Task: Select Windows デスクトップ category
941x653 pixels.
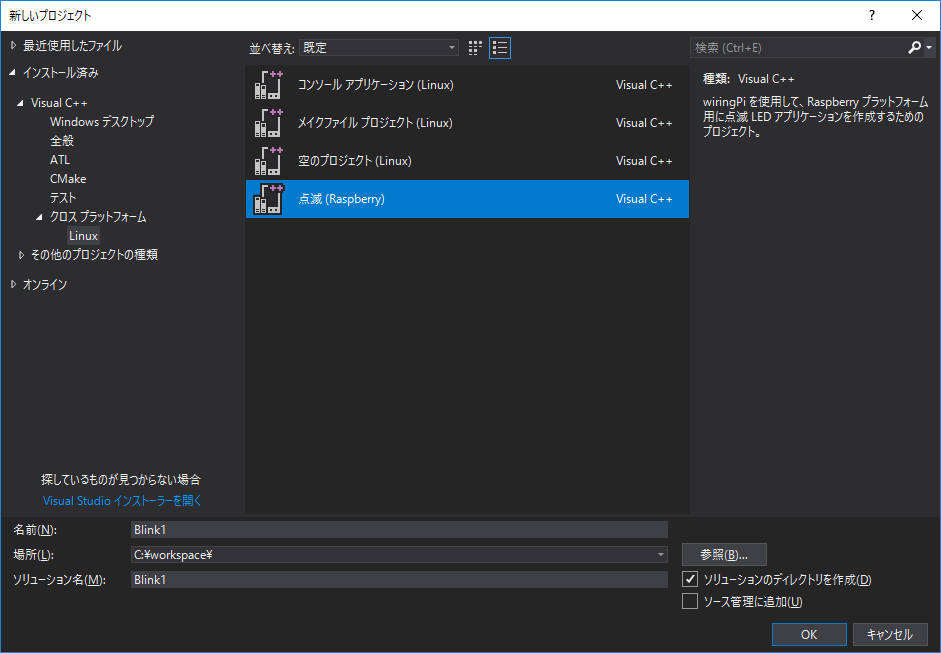Action: pyautogui.click(x=102, y=122)
